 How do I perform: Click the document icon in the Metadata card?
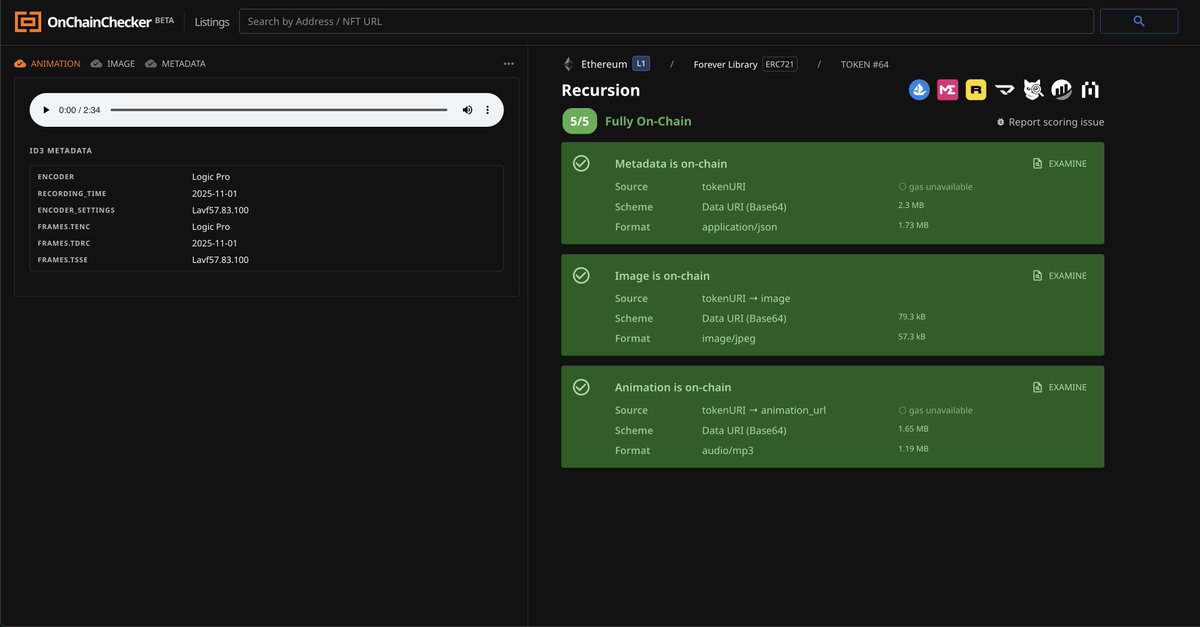click(1037, 164)
